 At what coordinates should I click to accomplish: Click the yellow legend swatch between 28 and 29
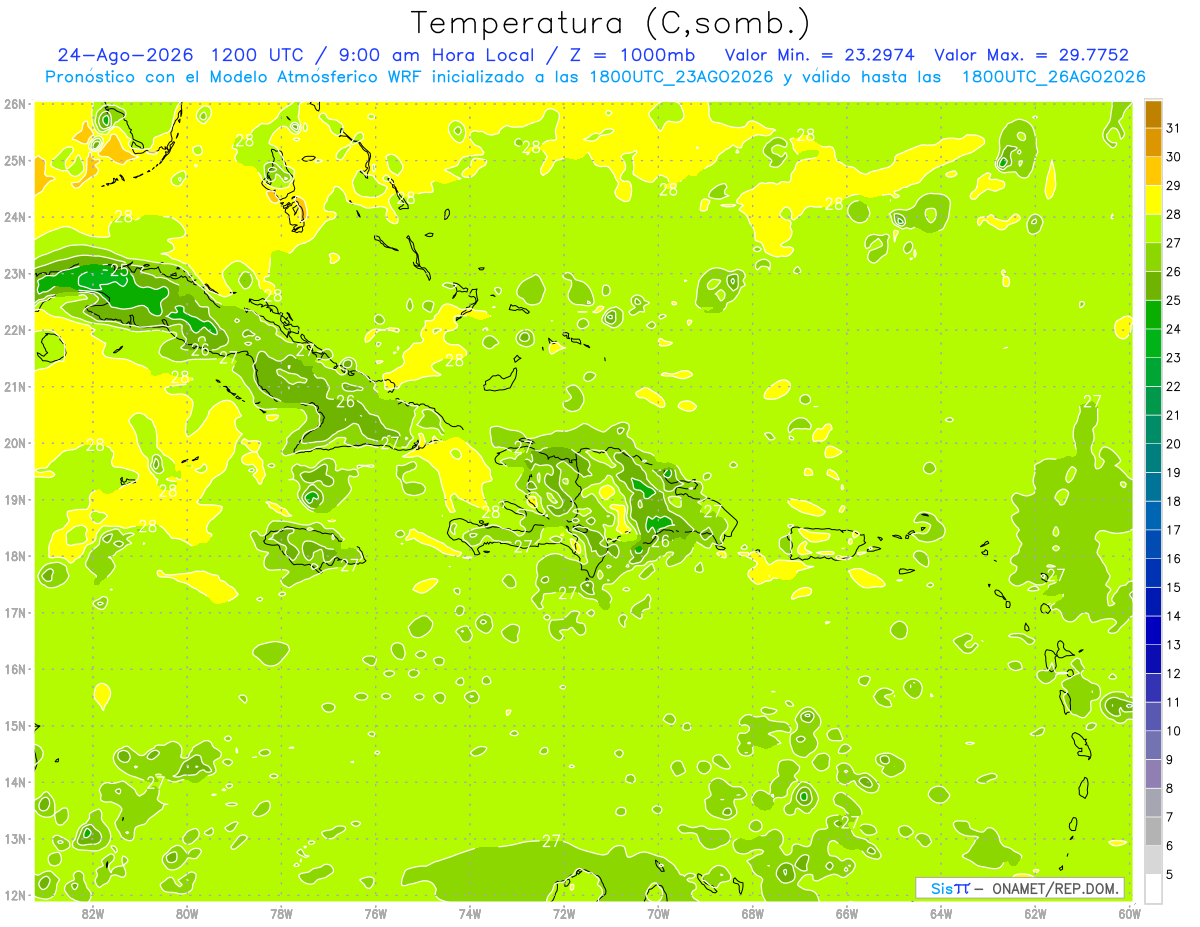pyautogui.click(x=1152, y=200)
